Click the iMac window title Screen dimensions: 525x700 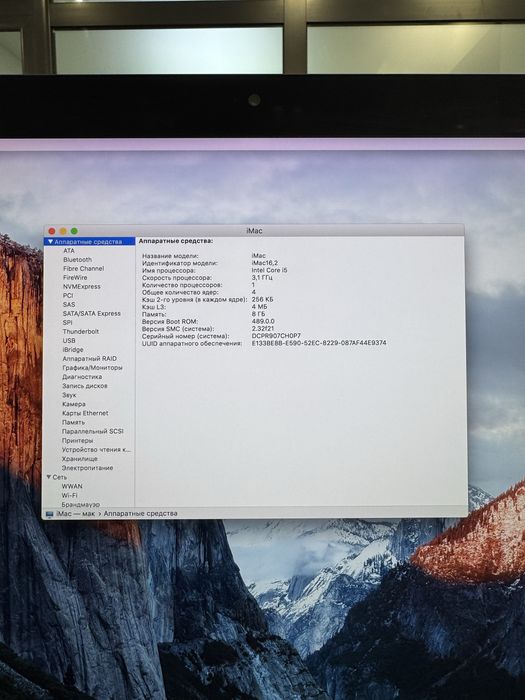[254, 231]
